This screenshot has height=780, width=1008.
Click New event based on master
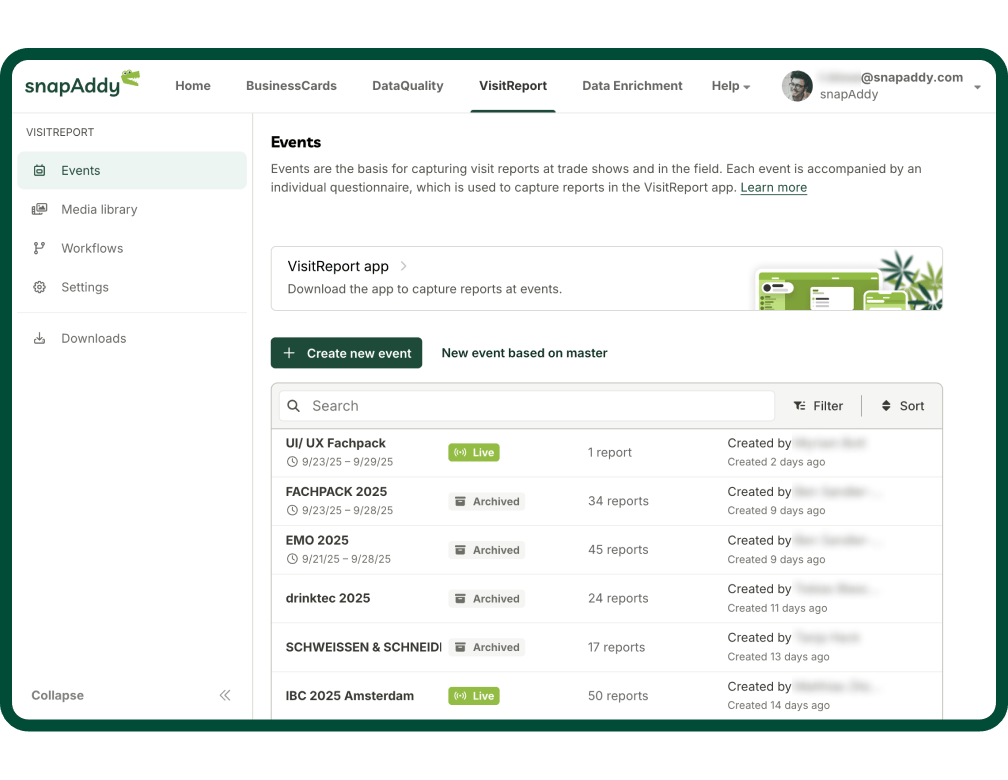click(x=524, y=353)
